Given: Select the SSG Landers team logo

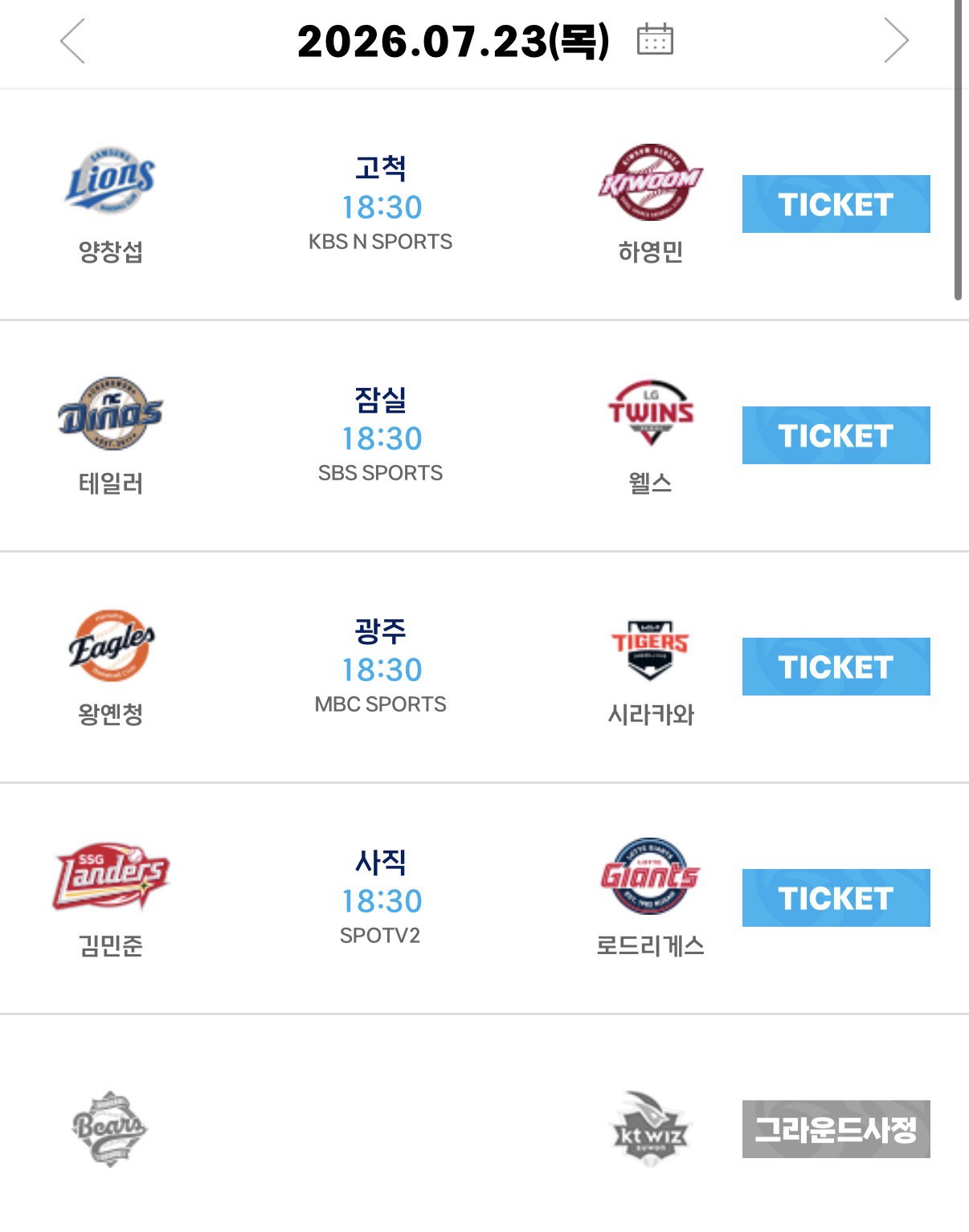Looking at the screenshot, I should coord(111,875).
